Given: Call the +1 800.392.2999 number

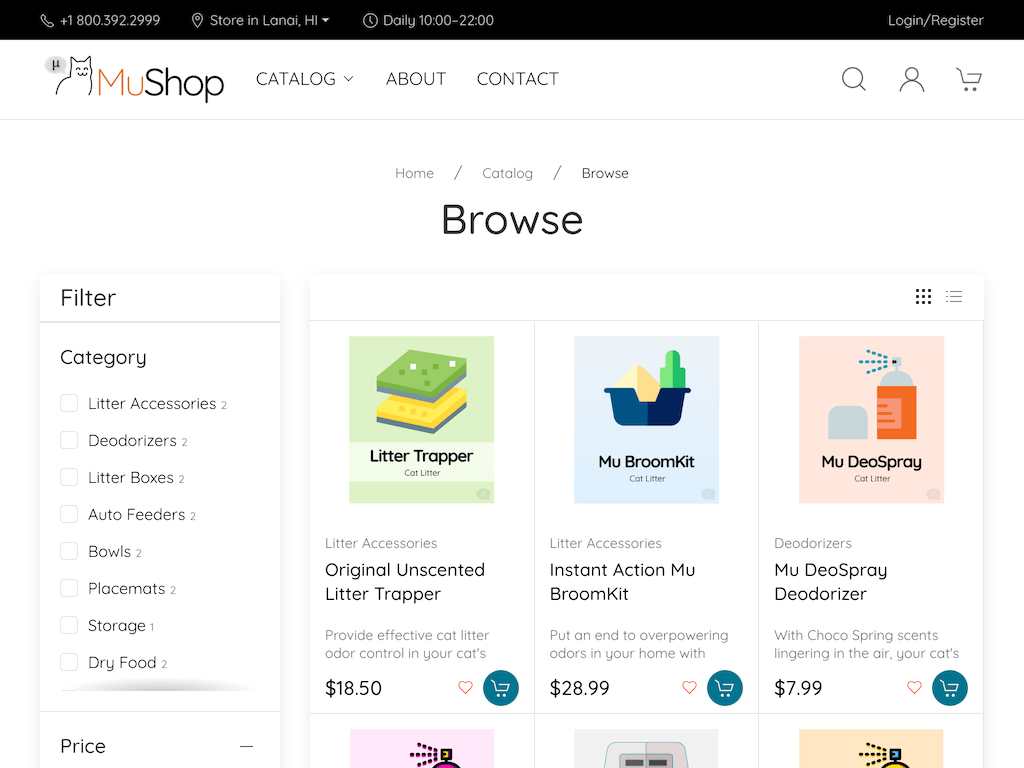Looking at the screenshot, I should pos(110,20).
